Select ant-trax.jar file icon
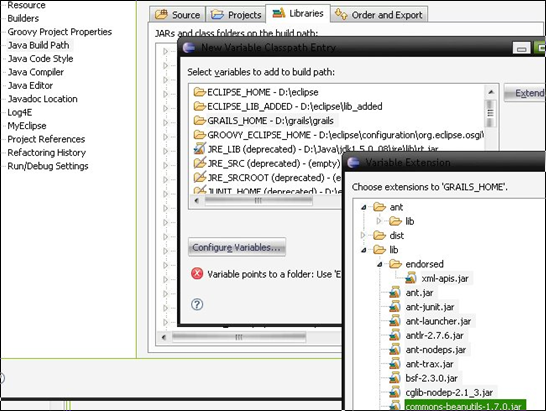The height and width of the screenshot is (411, 546). (395, 364)
